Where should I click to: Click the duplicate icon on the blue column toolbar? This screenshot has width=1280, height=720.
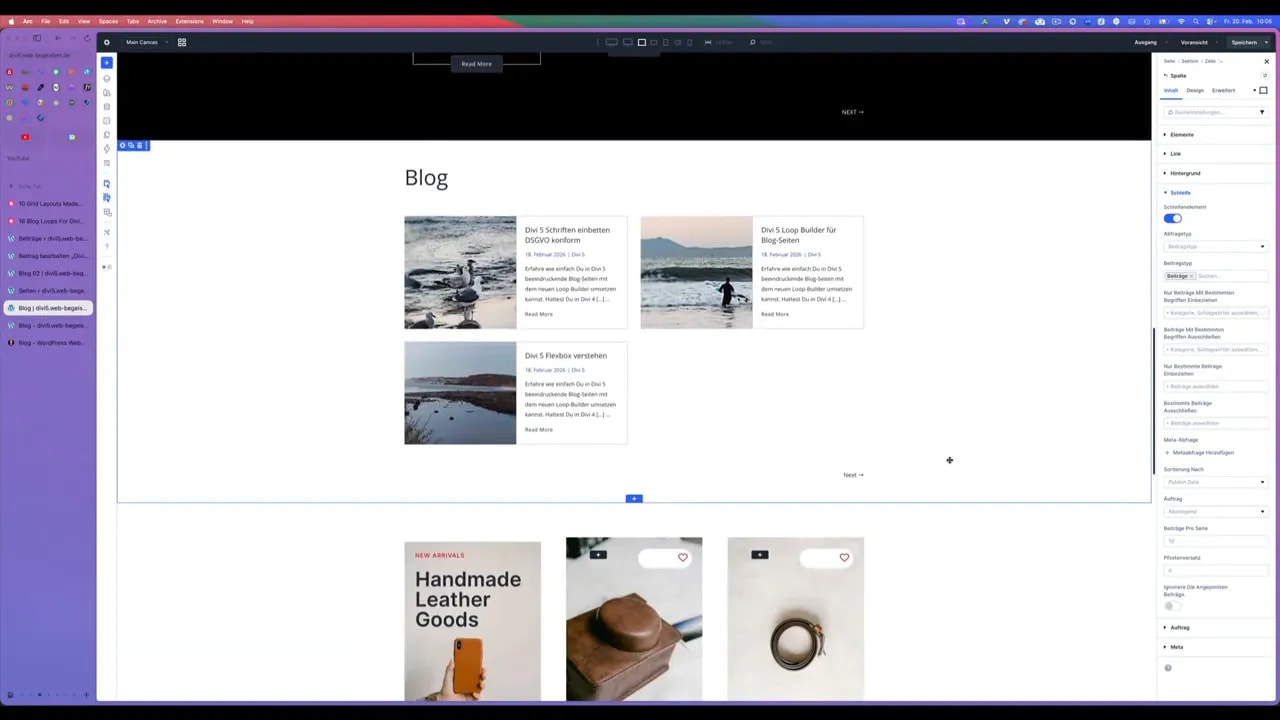point(131,145)
